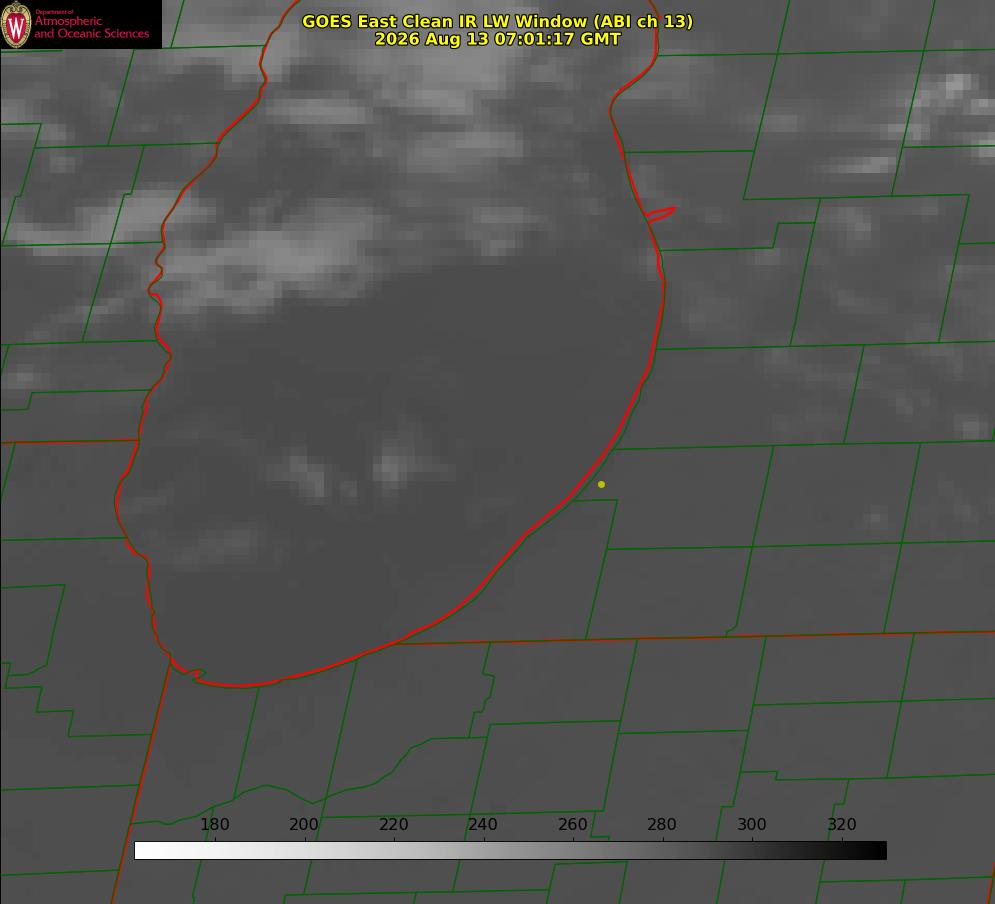Click the Atmospheric and Oceanic Sciences text
Viewport: 995px width, 904px height.
tap(91, 27)
